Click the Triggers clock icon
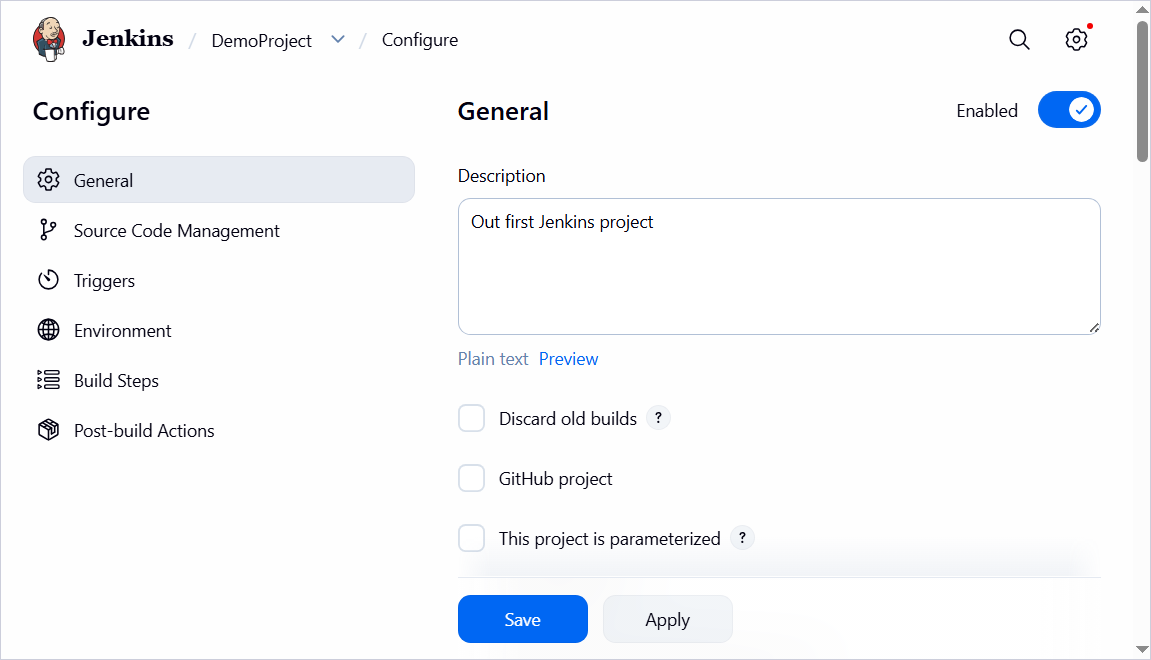This screenshot has height=660, width=1151. [x=48, y=280]
